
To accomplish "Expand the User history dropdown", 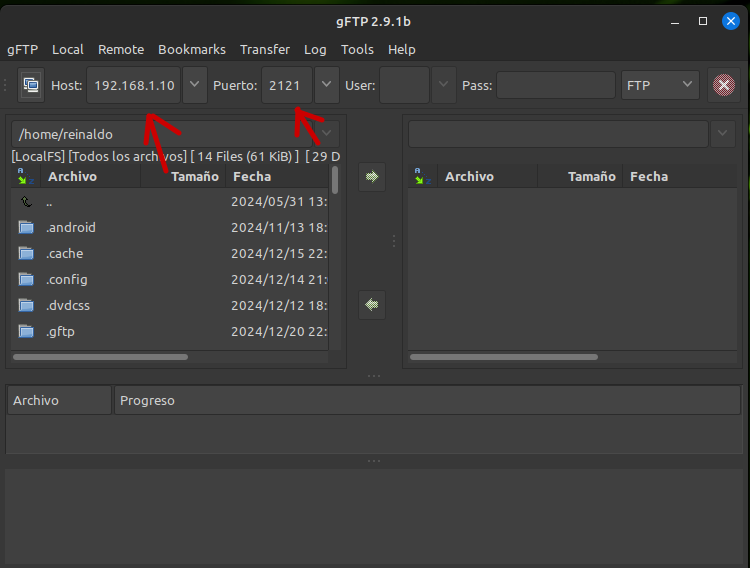I will (x=444, y=85).
